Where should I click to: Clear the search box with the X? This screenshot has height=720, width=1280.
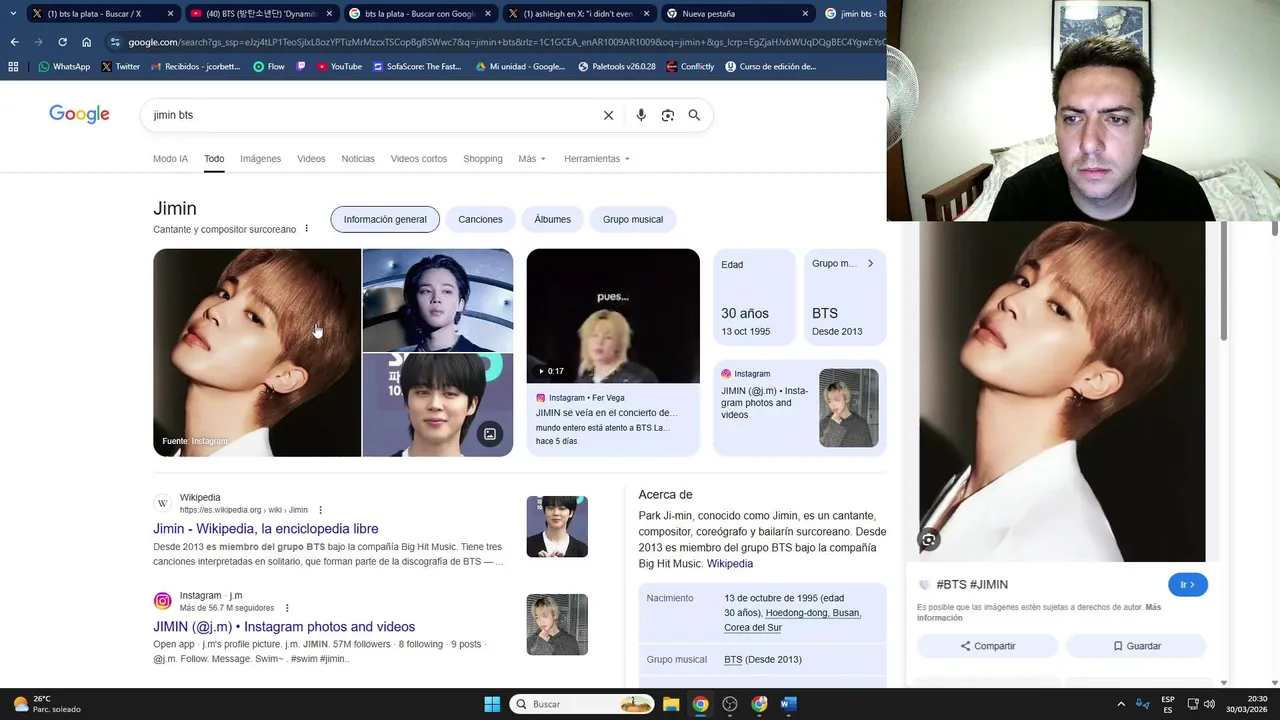click(x=608, y=115)
